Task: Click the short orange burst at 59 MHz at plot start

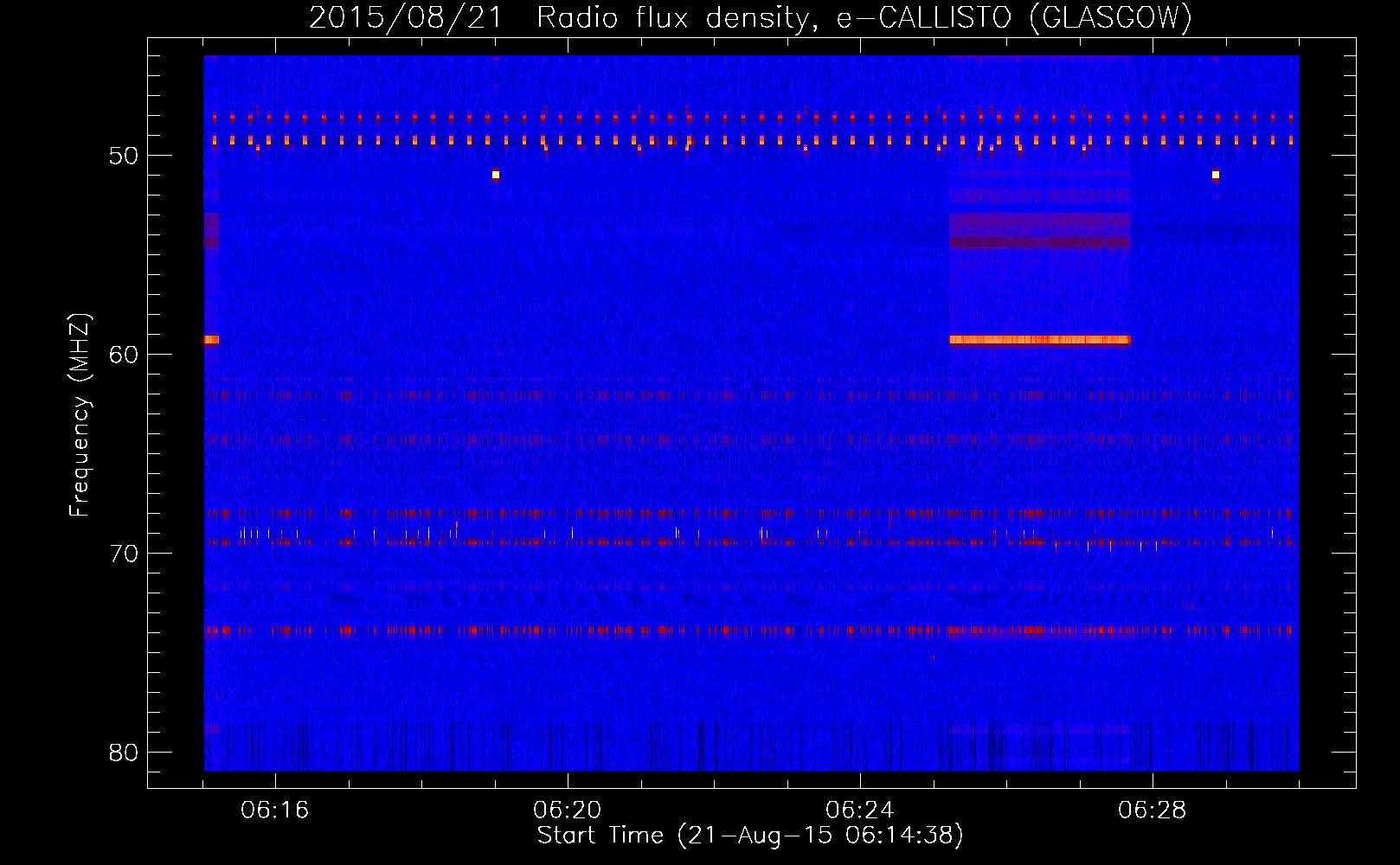Action: [x=212, y=340]
